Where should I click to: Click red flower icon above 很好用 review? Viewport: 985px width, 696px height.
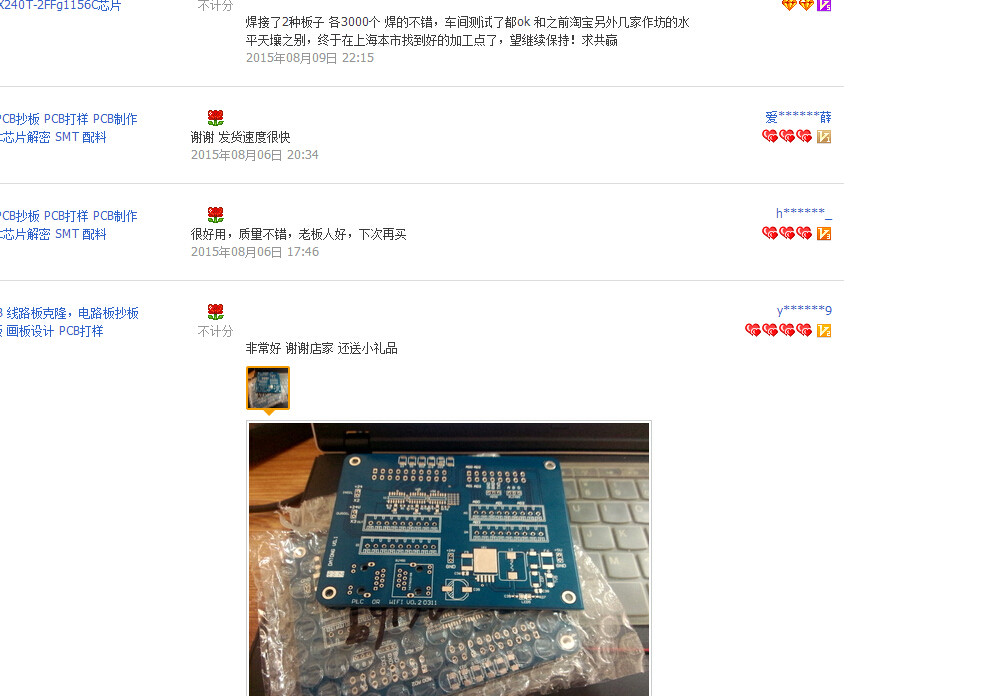click(x=215, y=215)
